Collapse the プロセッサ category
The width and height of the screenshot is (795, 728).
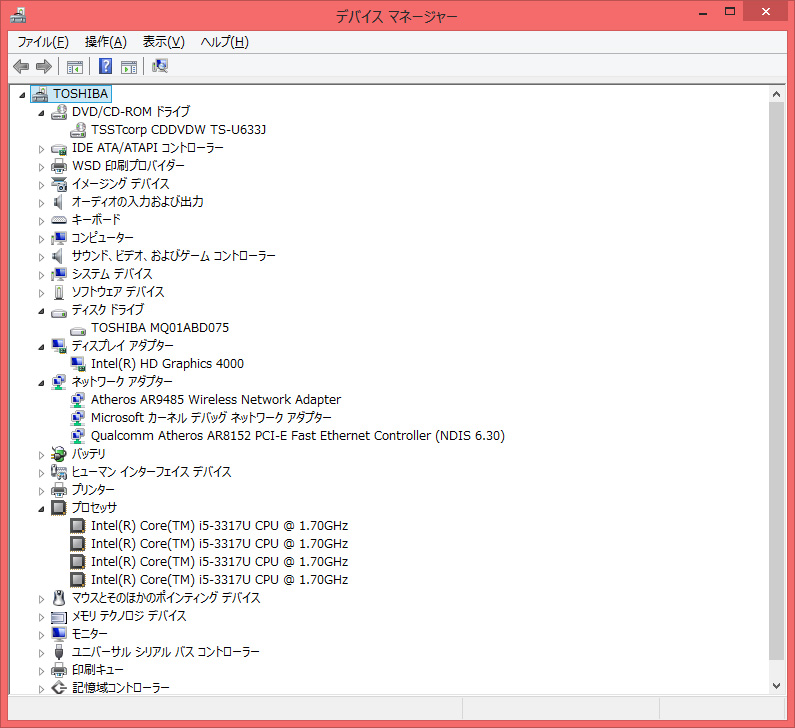coord(41,508)
